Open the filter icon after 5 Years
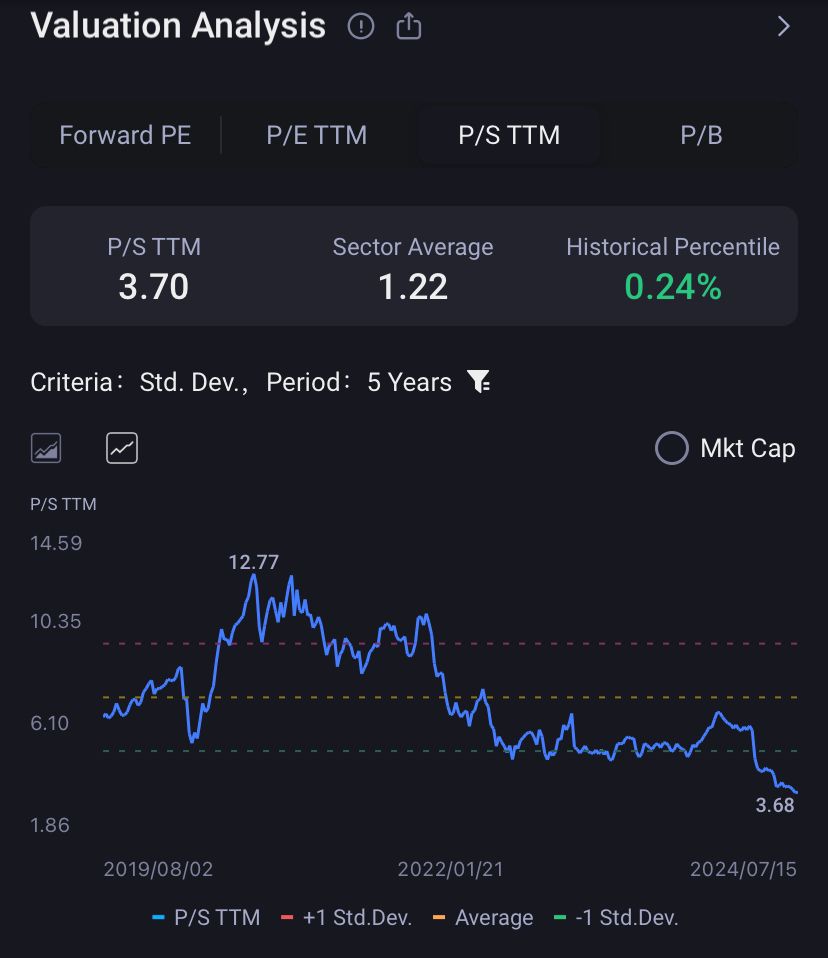The height and width of the screenshot is (958, 828). point(479,382)
